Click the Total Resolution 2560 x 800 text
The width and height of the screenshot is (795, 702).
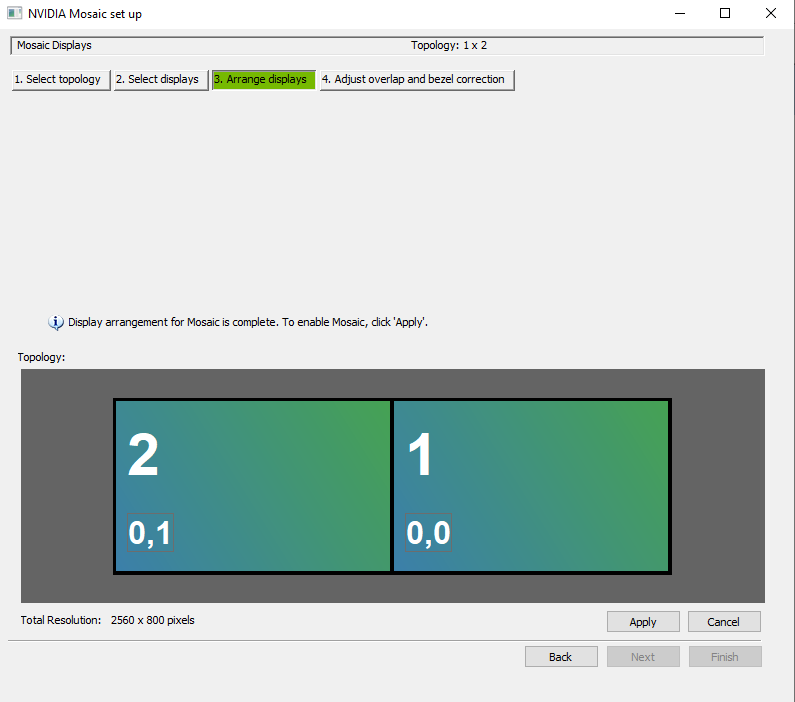108,621
